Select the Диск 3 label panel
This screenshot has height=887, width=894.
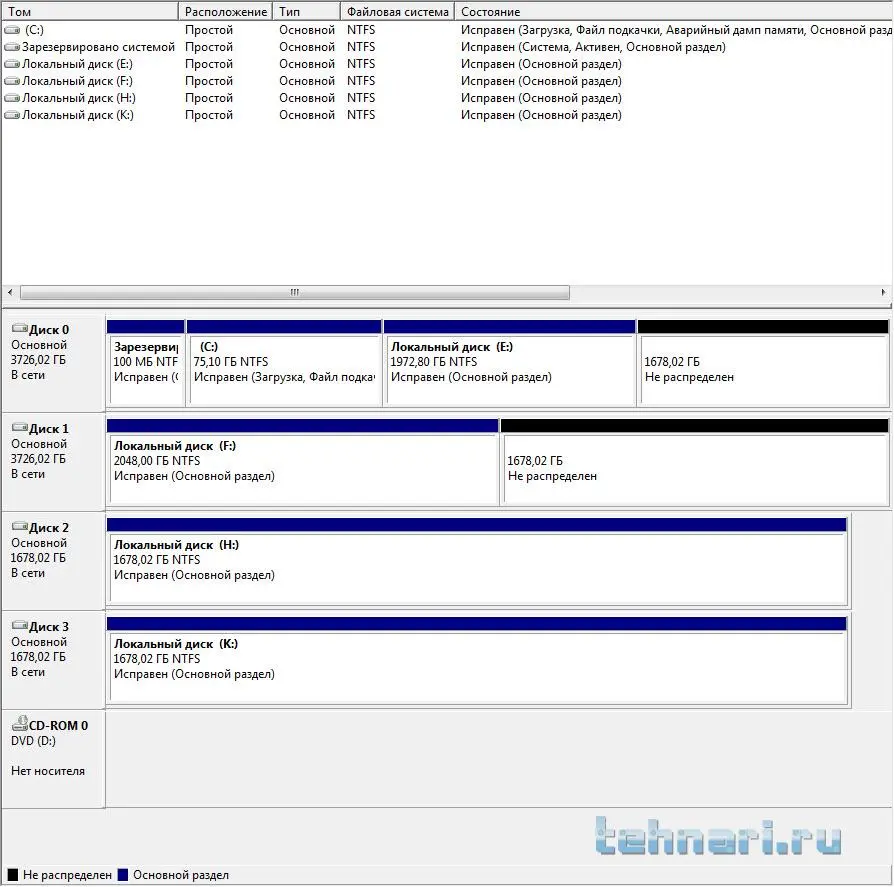tap(54, 660)
